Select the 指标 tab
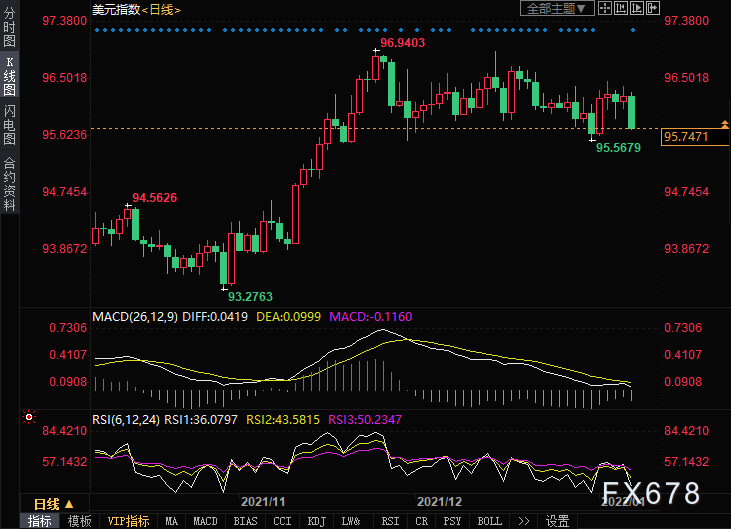Screen dimensions: 731x529 [x=40, y=521]
